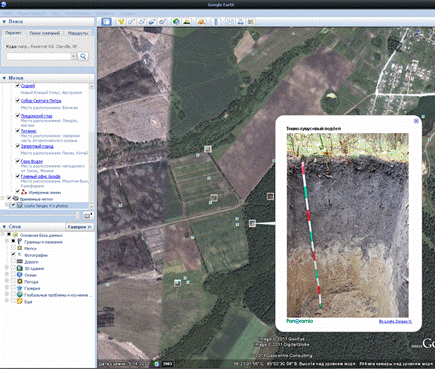This screenshot has width=435, height=369.
Task: Enable the Дороги layer
Action: [13, 262]
